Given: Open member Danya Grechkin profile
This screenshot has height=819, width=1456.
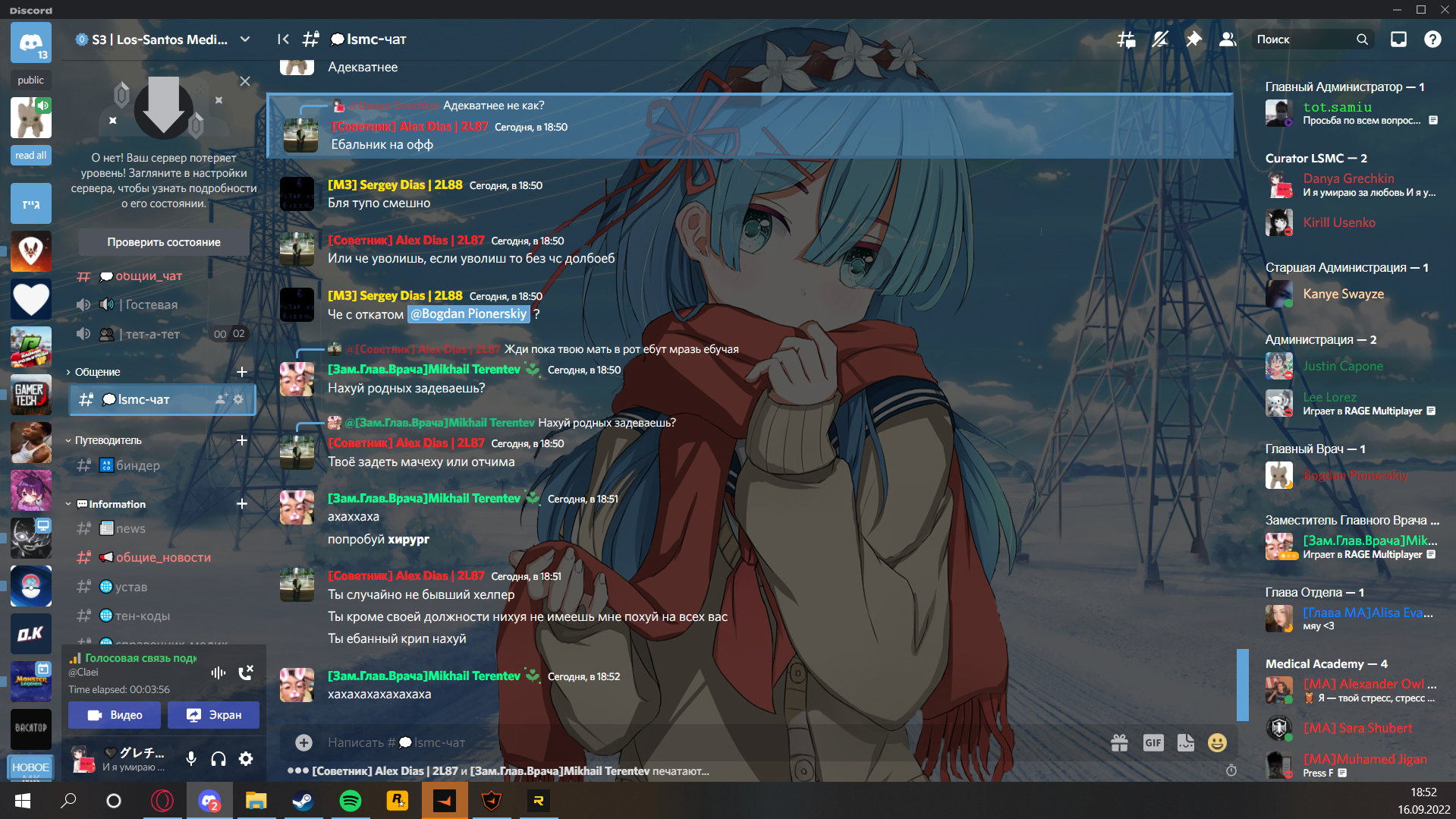Looking at the screenshot, I should coord(1351,184).
